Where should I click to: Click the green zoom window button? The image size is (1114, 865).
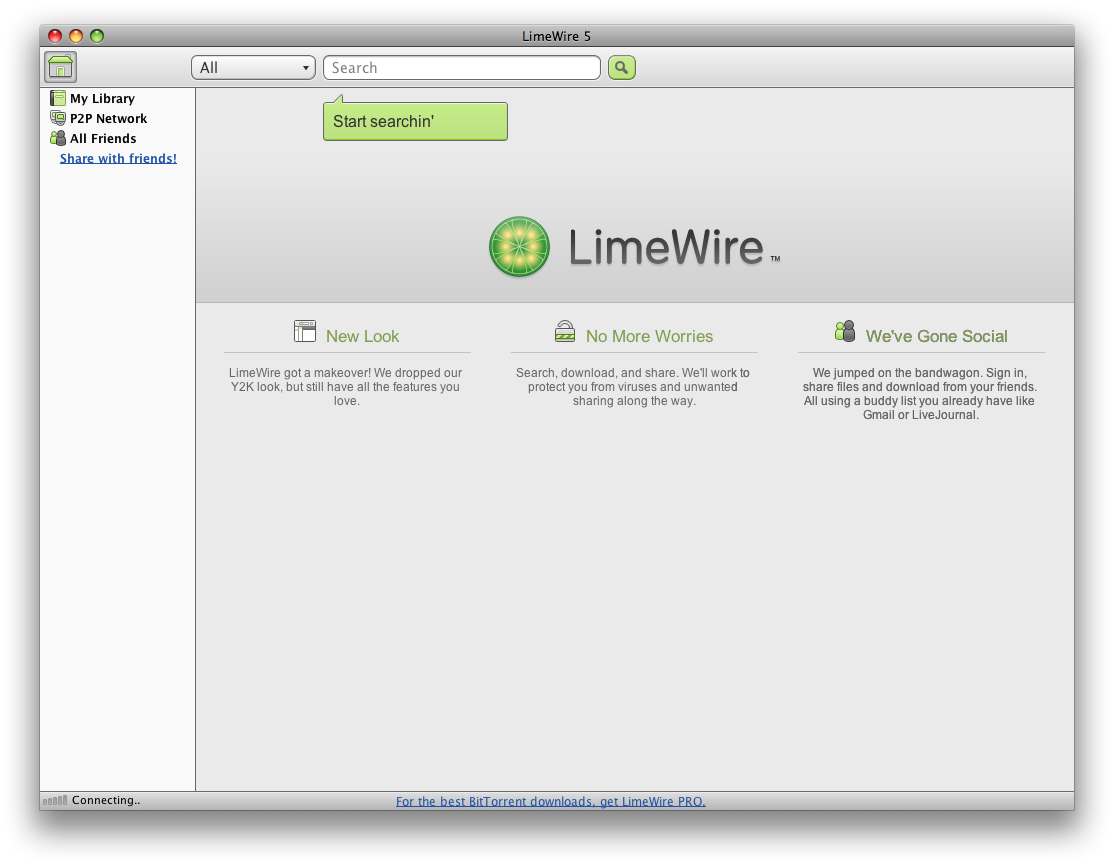[x=97, y=36]
